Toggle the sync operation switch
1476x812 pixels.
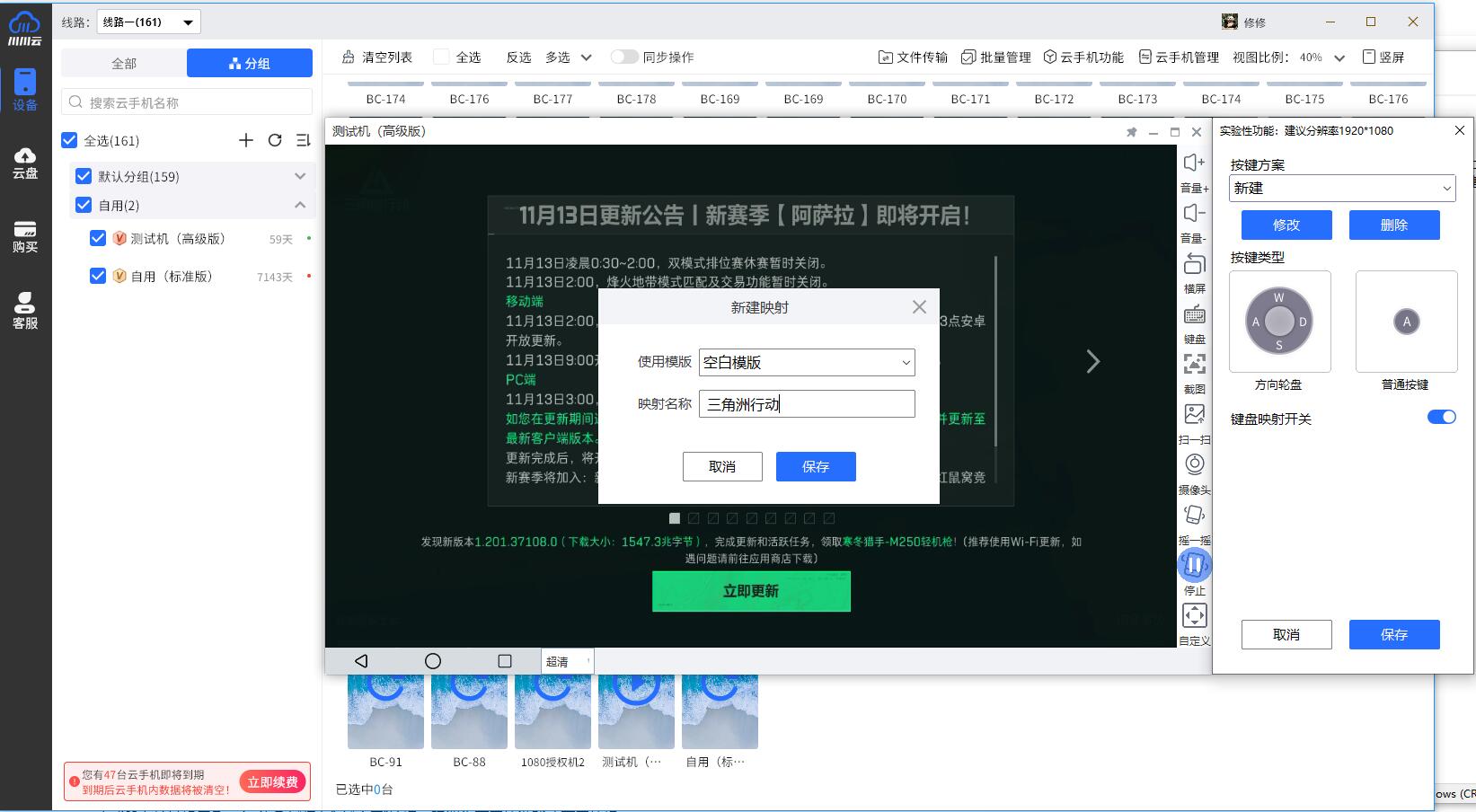[623, 57]
